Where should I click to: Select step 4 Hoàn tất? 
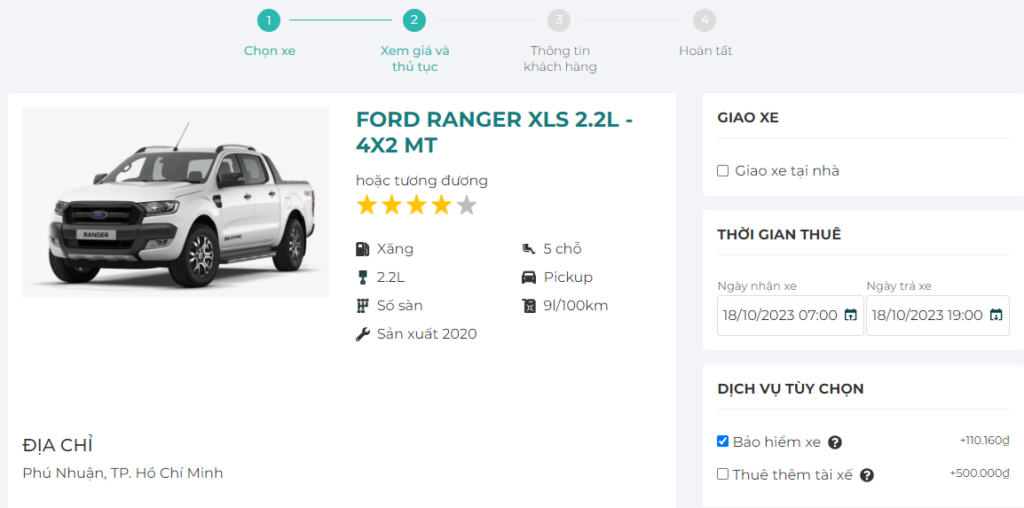pyautogui.click(x=705, y=20)
